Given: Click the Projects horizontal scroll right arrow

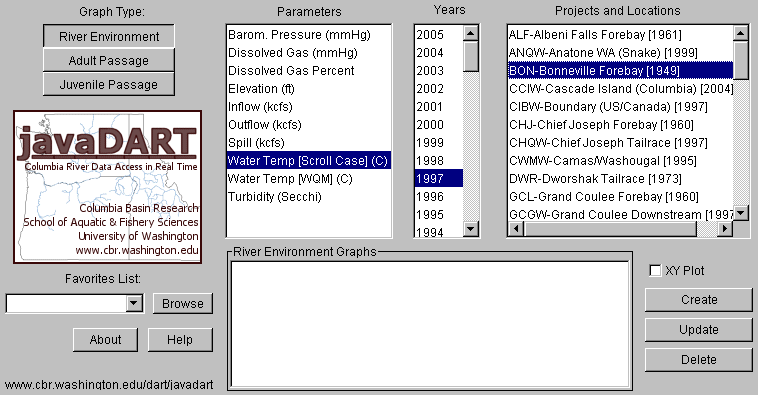Looking at the screenshot, I should tap(724, 229).
